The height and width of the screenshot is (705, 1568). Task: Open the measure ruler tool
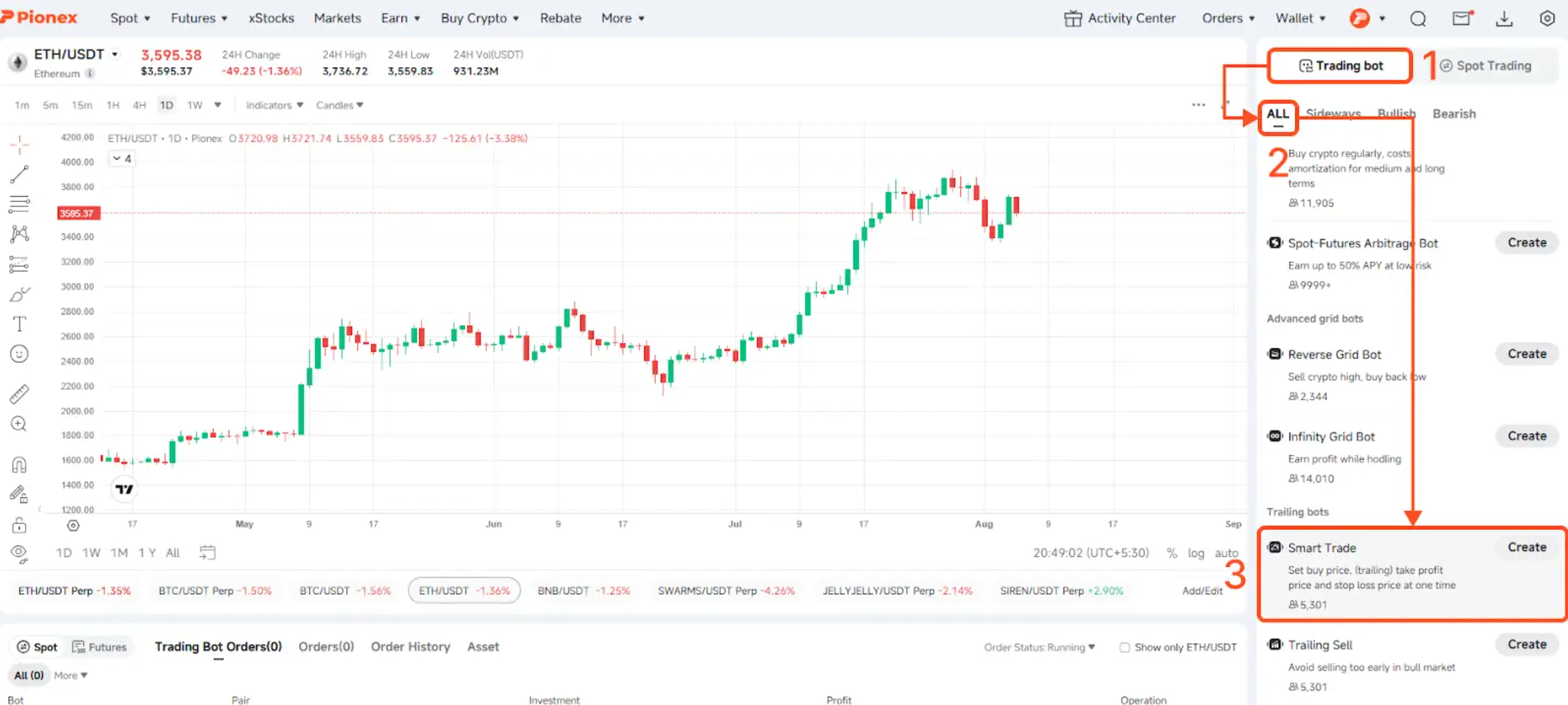click(20, 393)
